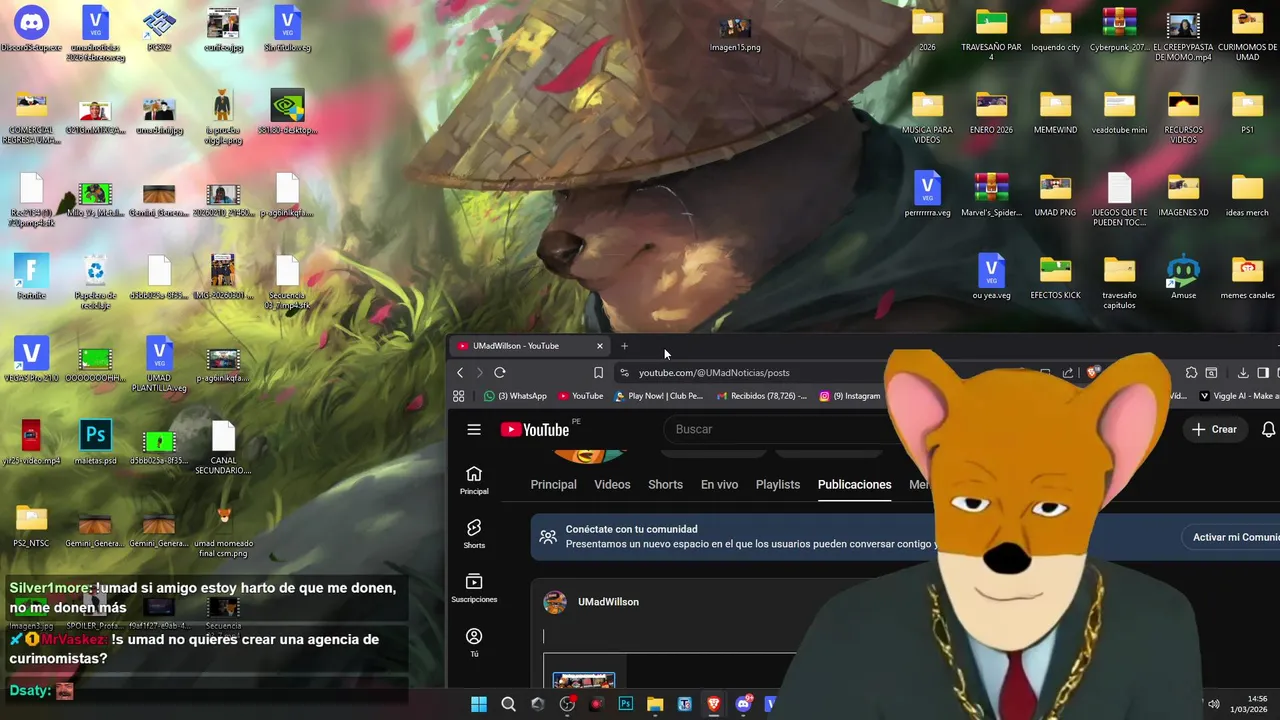This screenshot has height=720, width=1280.
Task: Close the UMadWillson YouTube tab
Action: pyautogui.click(x=600, y=346)
